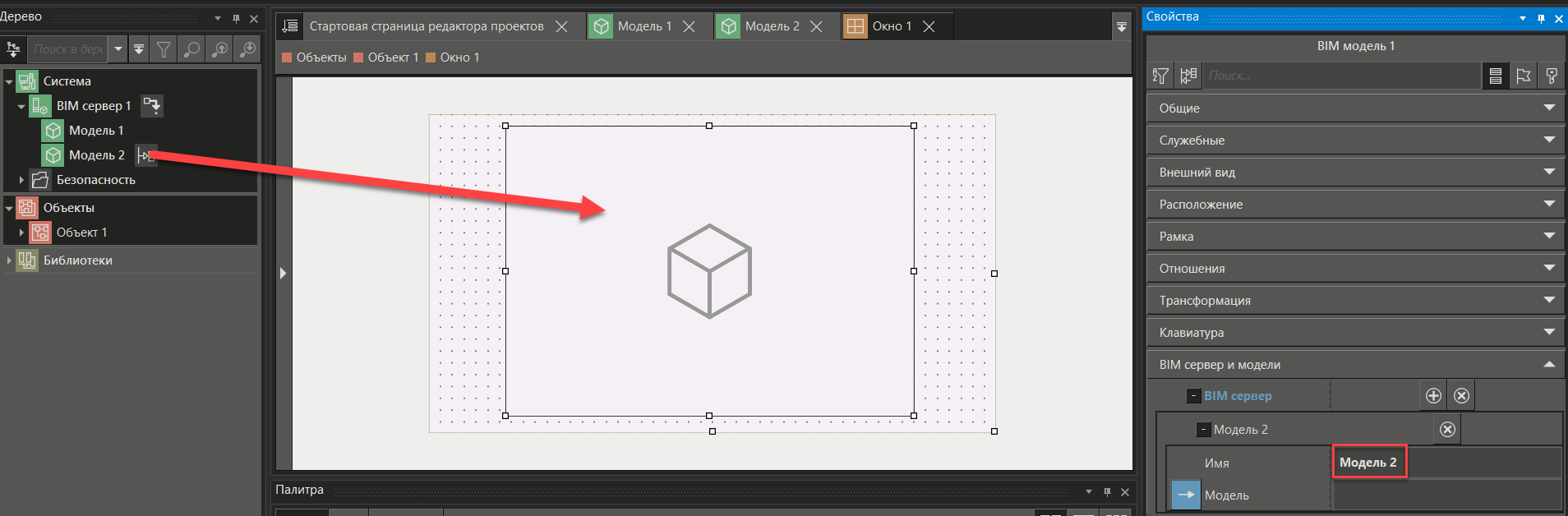Image resolution: width=1568 pixels, height=516 pixels.
Task: Expand the Расположение properties group
Action: (x=1355, y=205)
